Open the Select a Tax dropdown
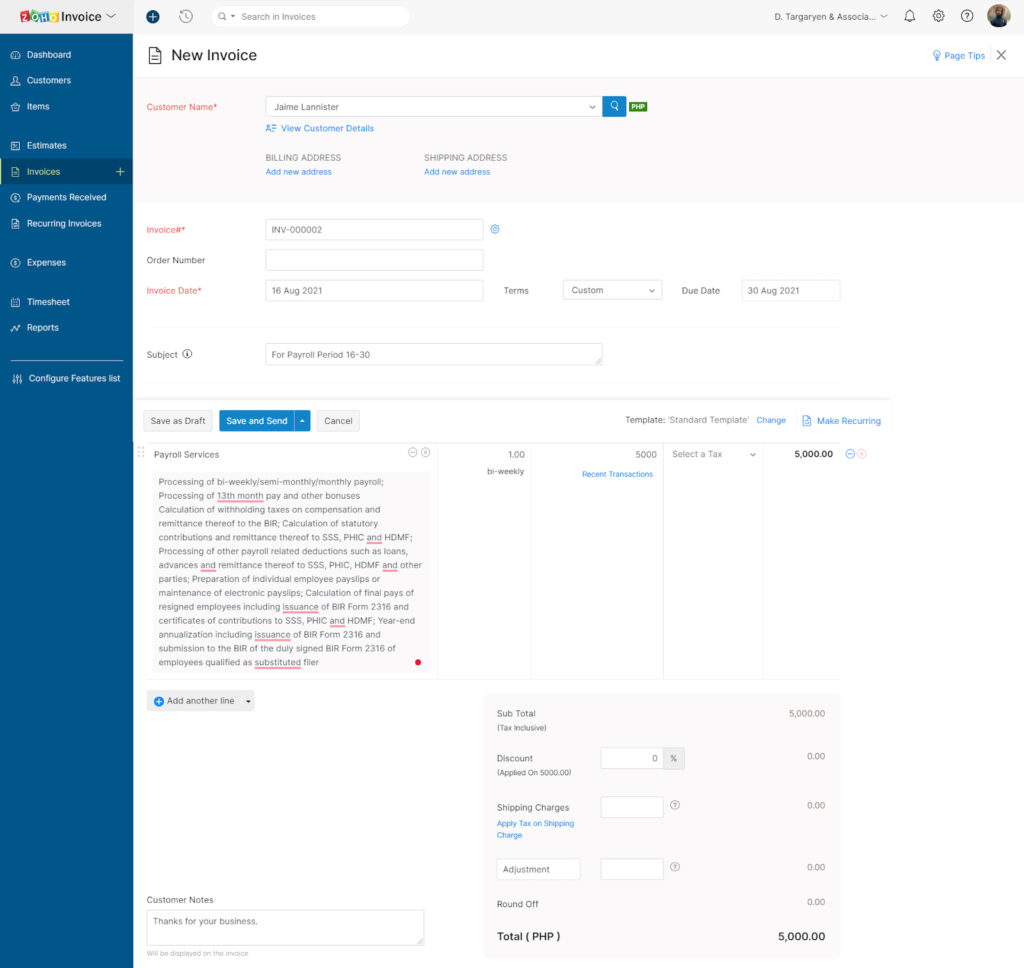Viewport: 1024px width, 968px height. coord(713,453)
